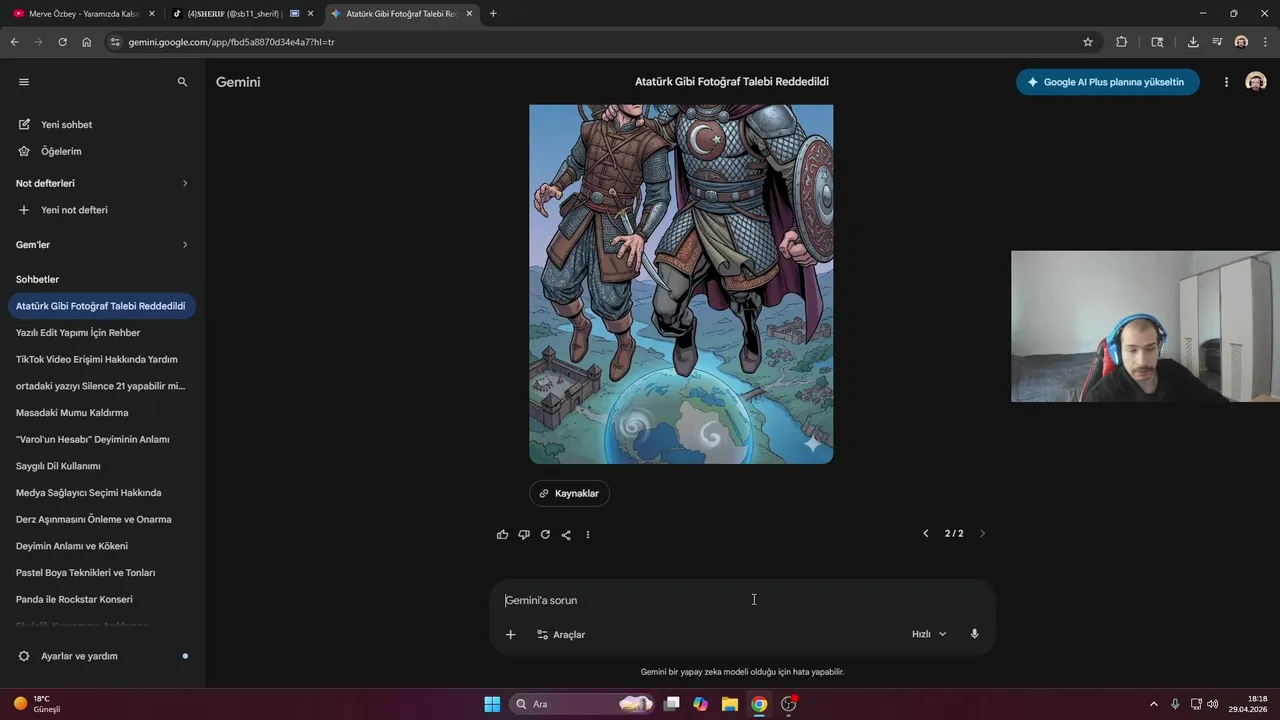Open chat 'Derz Aşınmasını Önleme ve Onarma'
Image resolution: width=1280 pixels, height=720 pixels.
coord(100,519)
